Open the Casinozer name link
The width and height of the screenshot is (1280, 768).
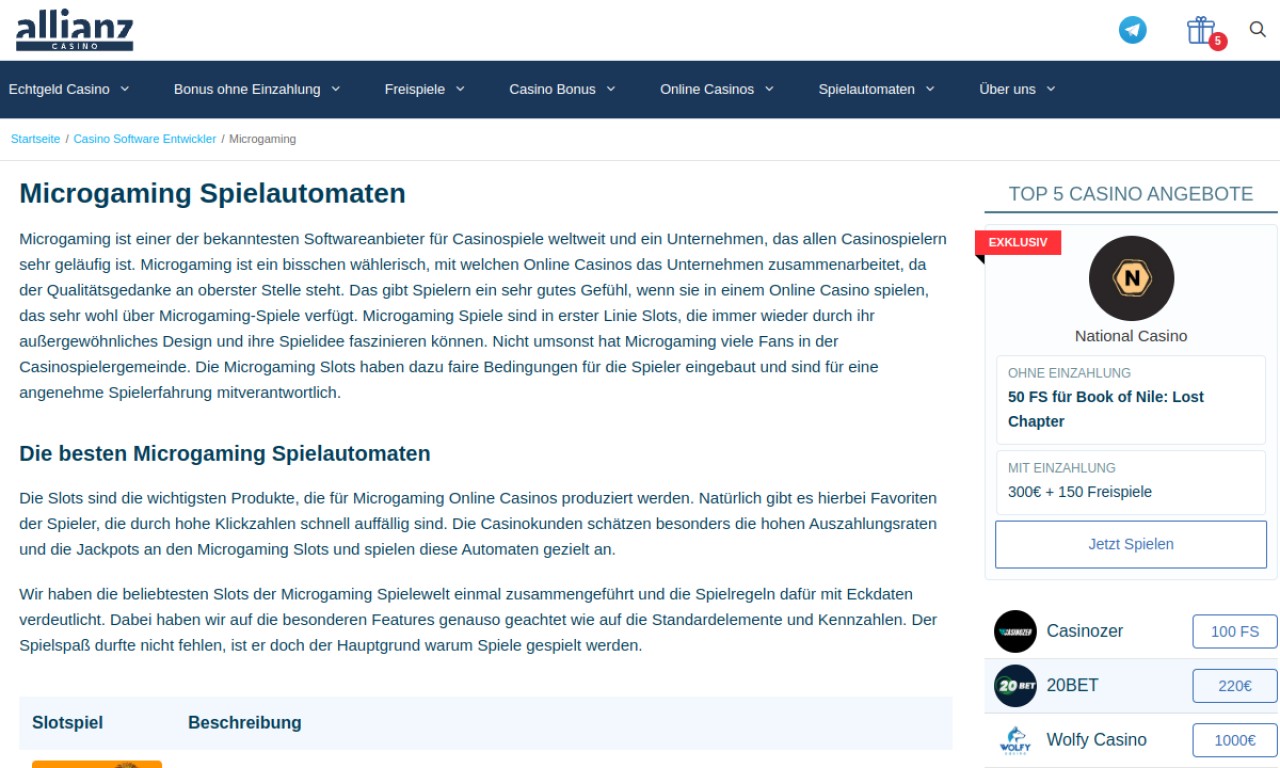(1085, 631)
